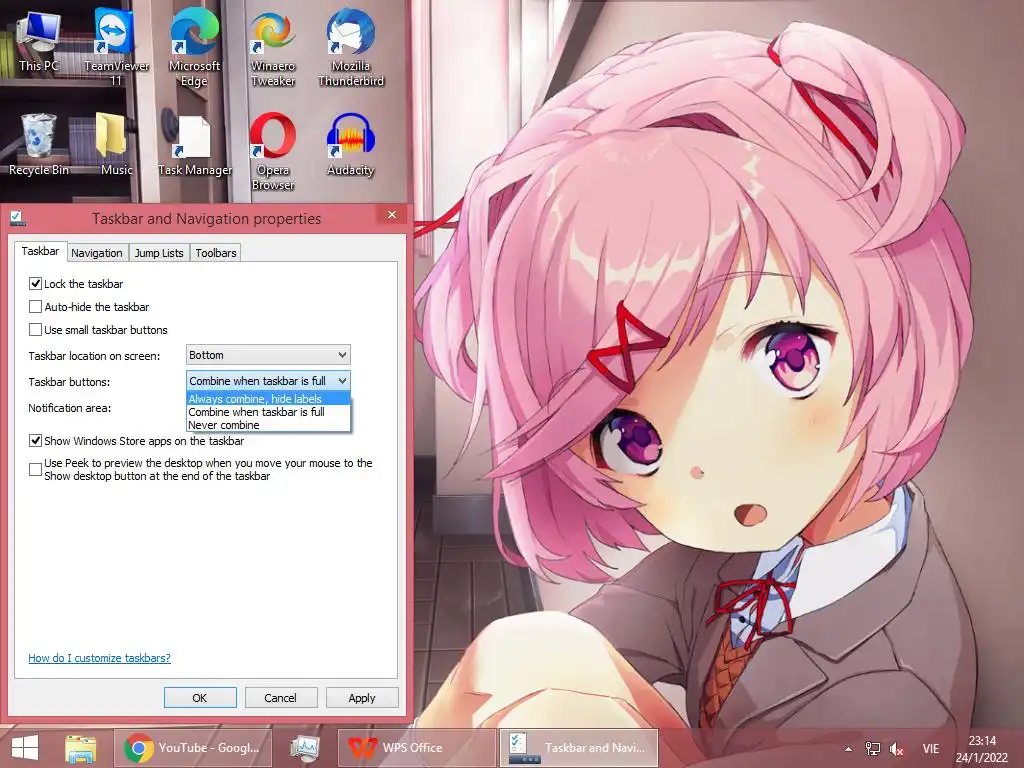Open the monitor app taskbar icon
Image resolution: width=1024 pixels, height=768 pixels.
coord(305,748)
